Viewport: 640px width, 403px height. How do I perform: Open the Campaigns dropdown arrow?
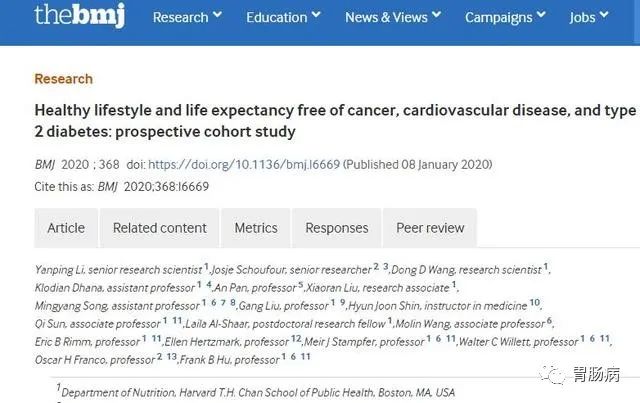[541, 15]
